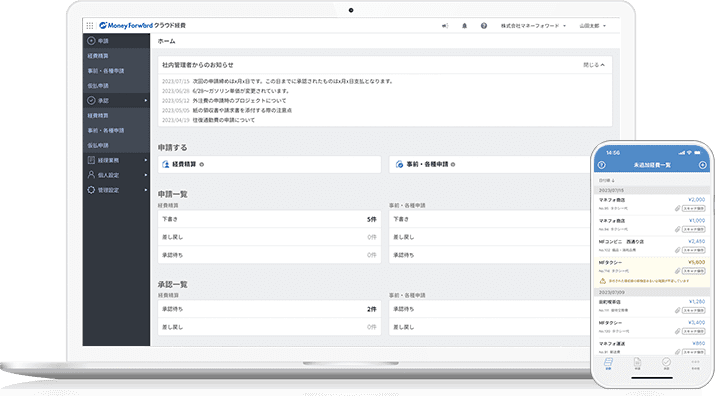This screenshot has height=396, width=715.
Task: Open the 2023/04/19 commuting expense notice
Action: 208,120
